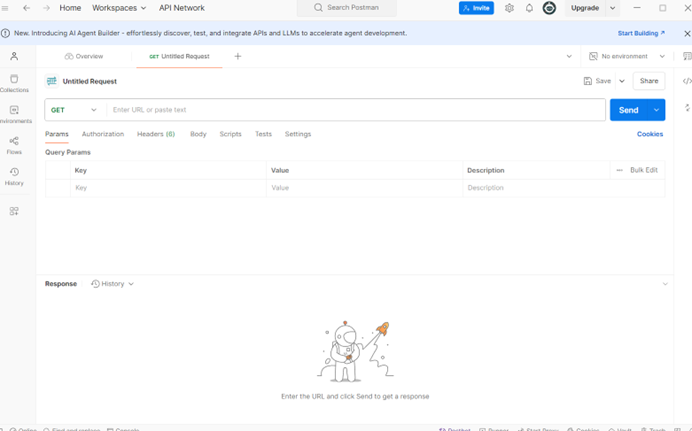692x431 pixels.
Task: Follow the Start Building link
Action: pyautogui.click(x=641, y=33)
